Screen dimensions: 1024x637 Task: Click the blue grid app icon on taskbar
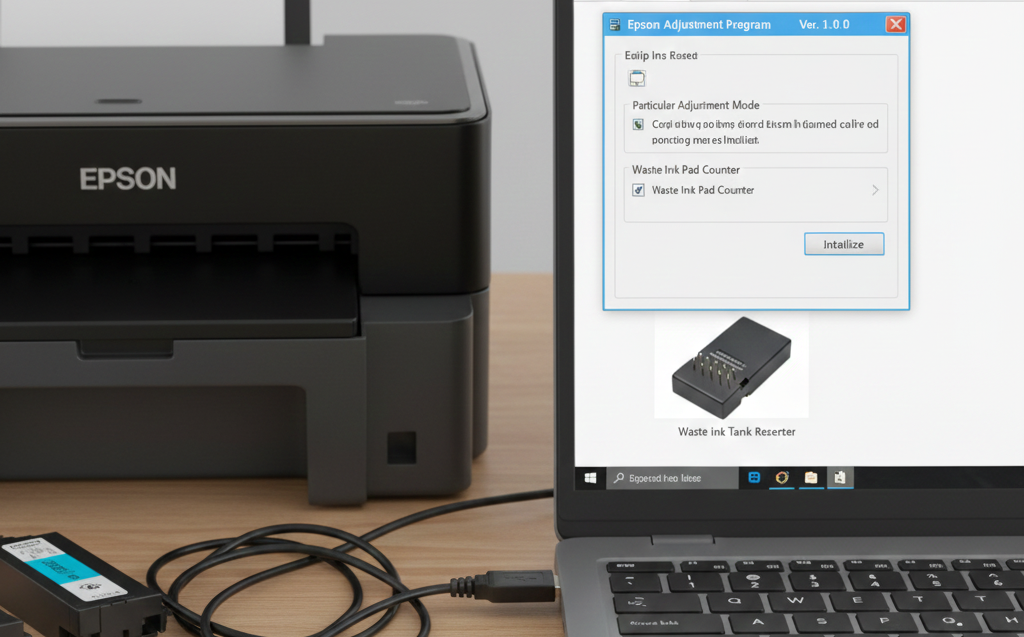point(754,477)
